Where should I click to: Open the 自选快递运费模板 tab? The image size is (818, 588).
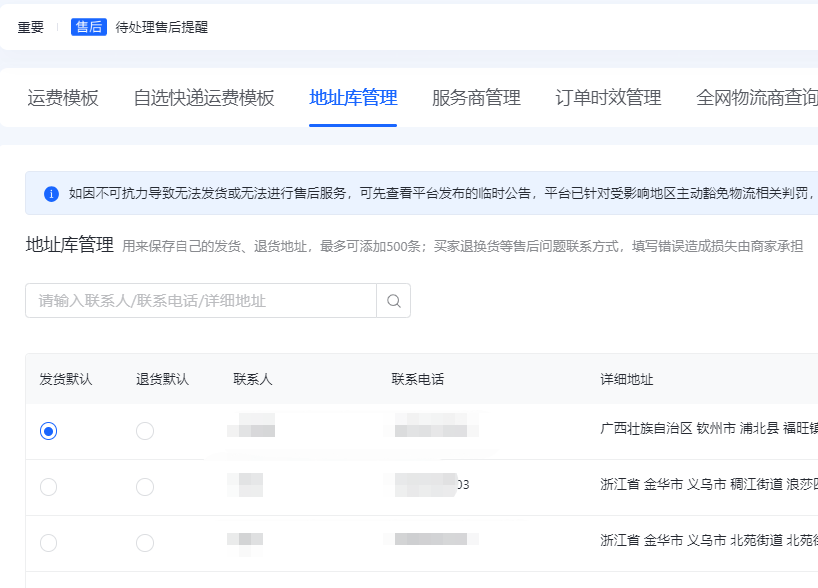pos(204,98)
